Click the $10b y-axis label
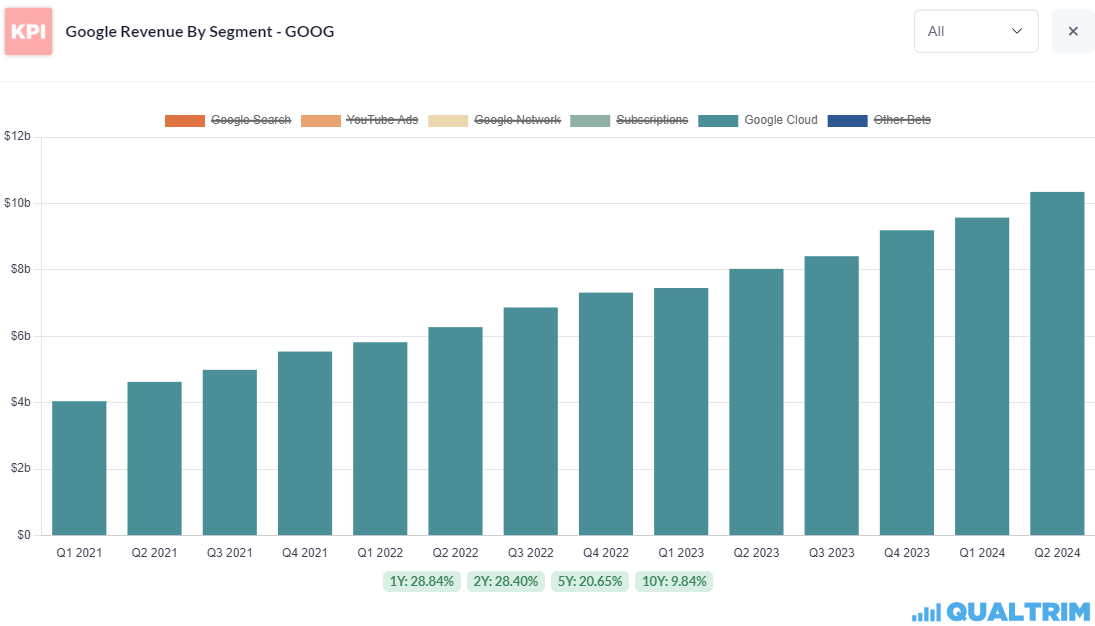Screen dimensions: 1095x626 [18, 203]
